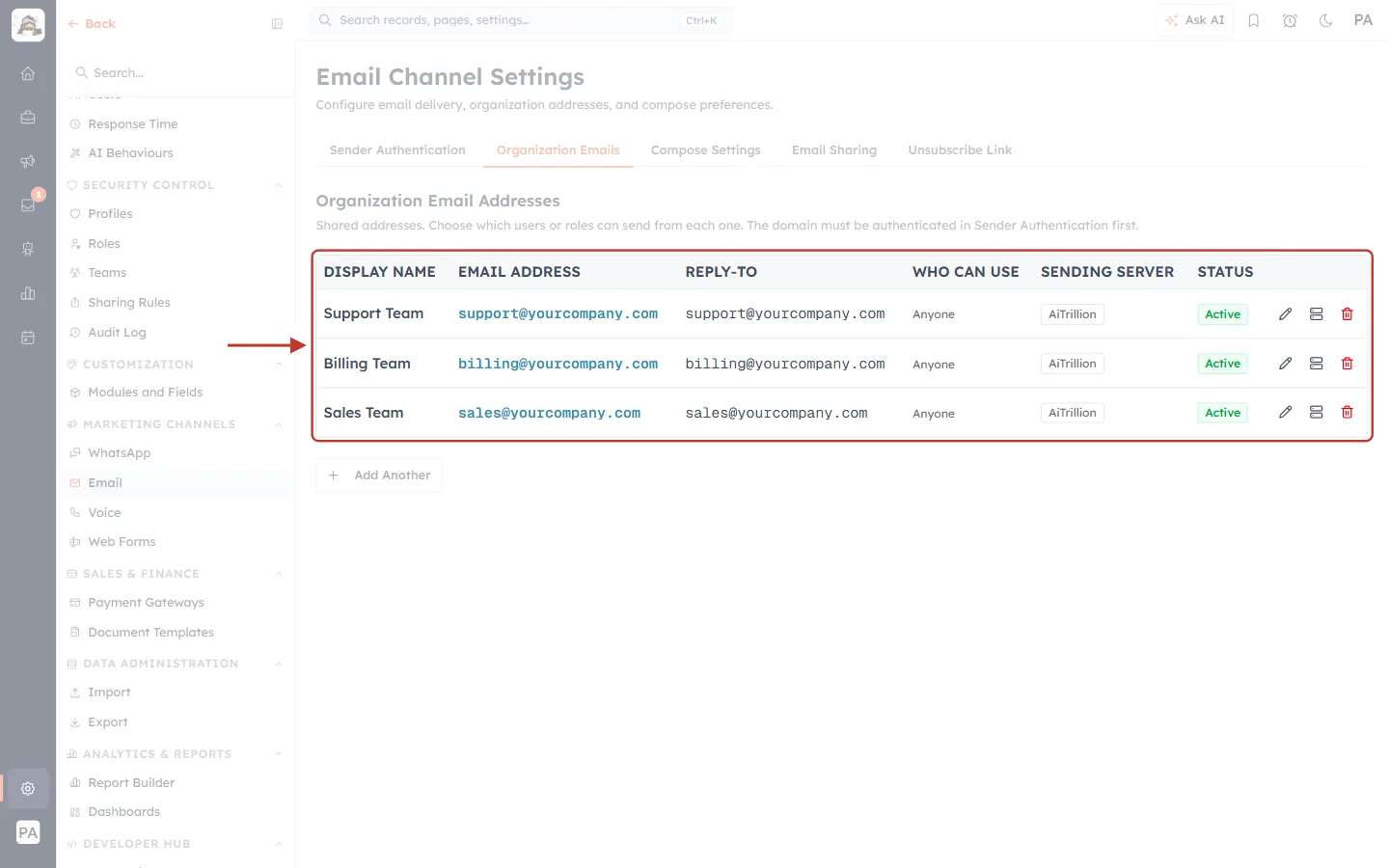Open the megaphone campaigns icon in left rail

[x=28, y=161]
